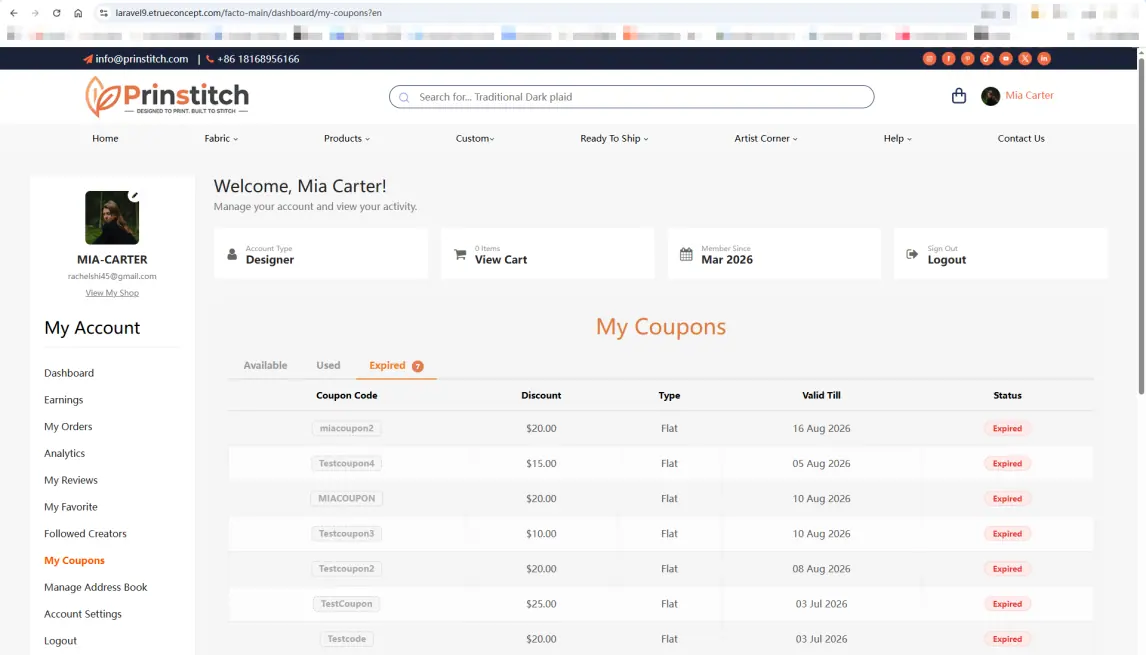Go to the Home menu item

coord(105,138)
